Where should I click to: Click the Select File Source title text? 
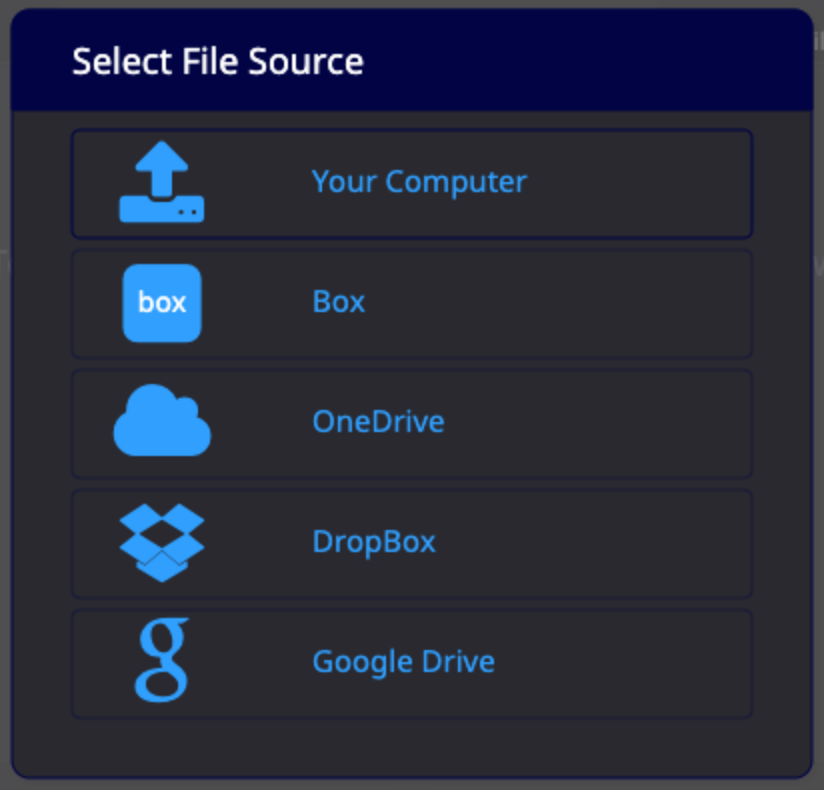click(x=218, y=61)
